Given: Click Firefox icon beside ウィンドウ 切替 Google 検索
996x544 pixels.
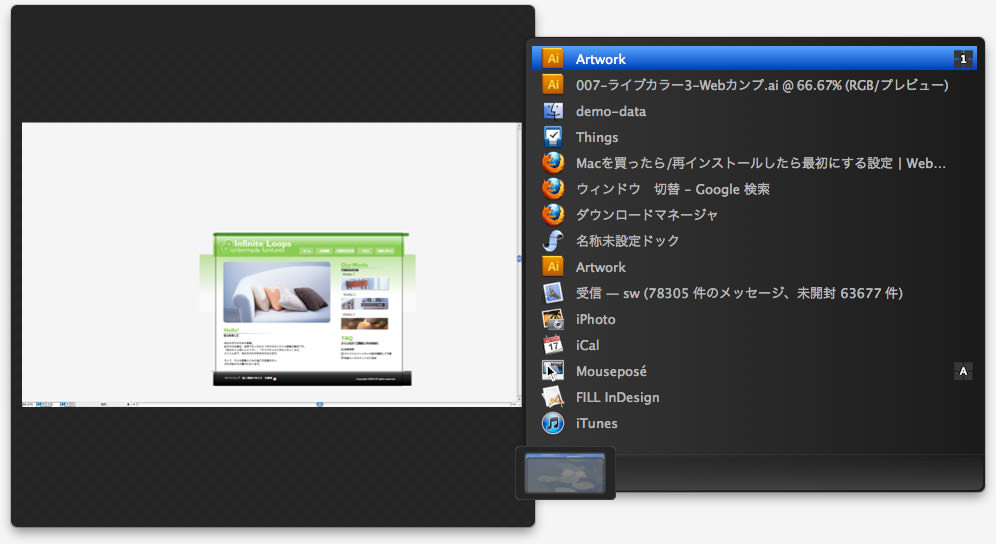Looking at the screenshot, I should pyautogui.click(x=553, y=189).
